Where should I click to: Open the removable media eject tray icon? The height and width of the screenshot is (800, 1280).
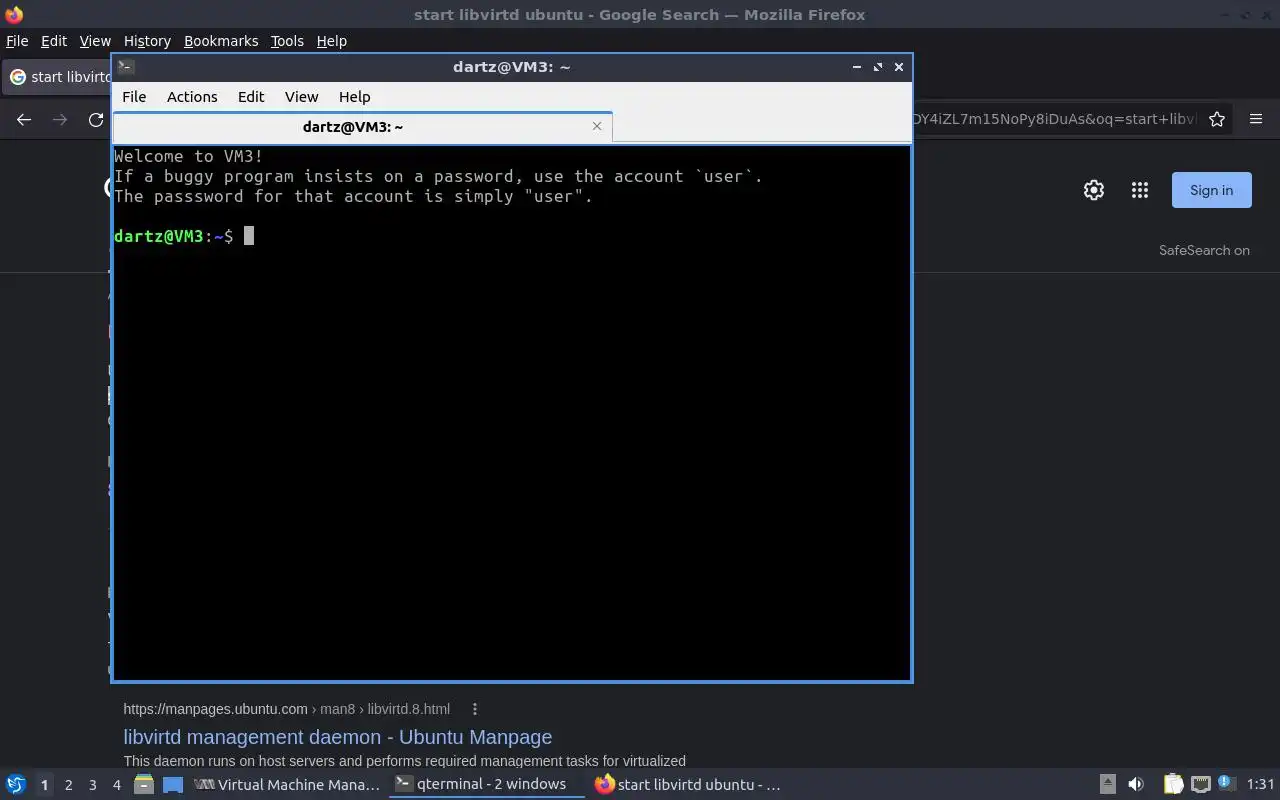[1107, 784]
